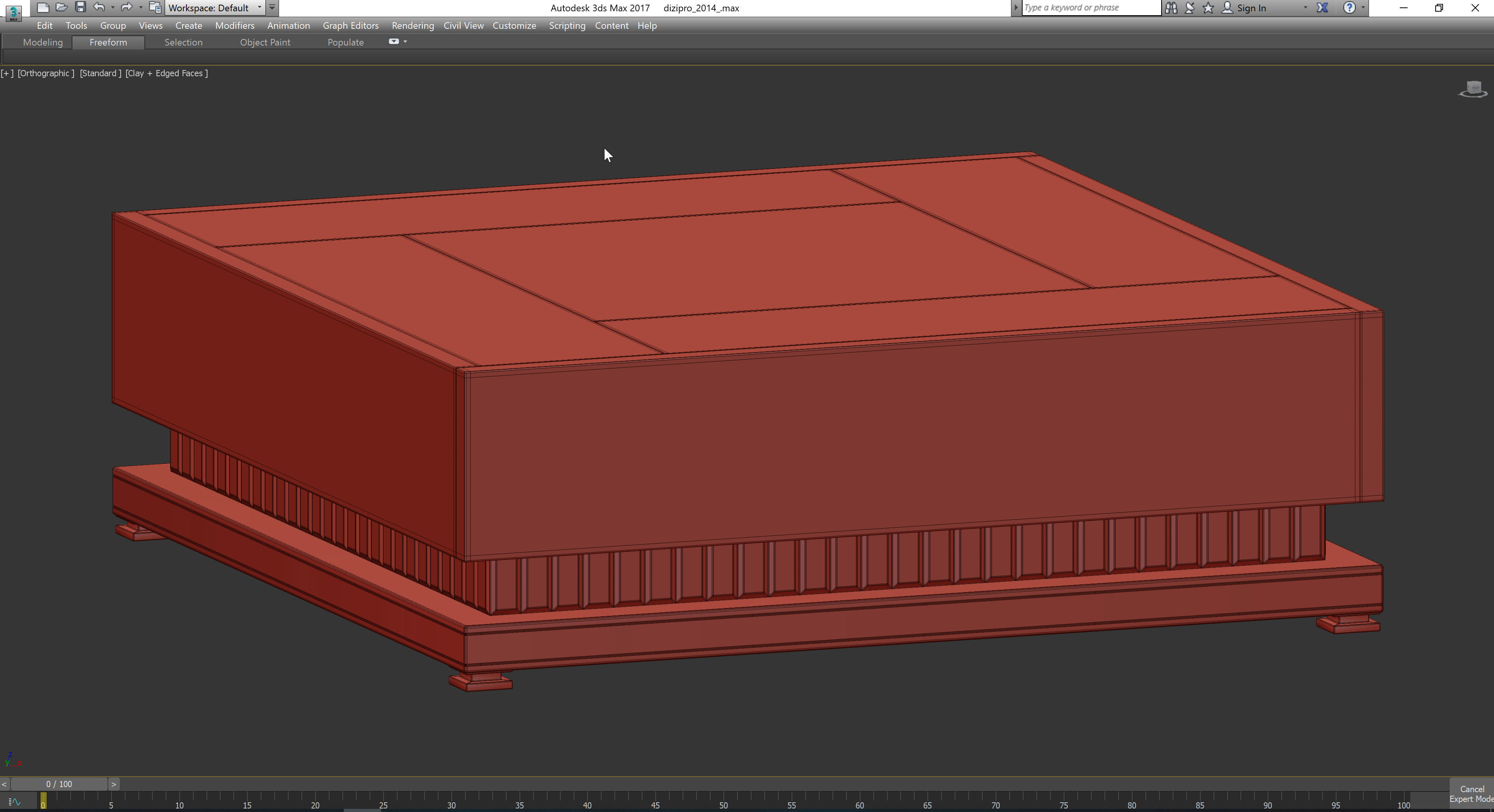Open the Autodesk Exchange X icon
Screen dimensions: 1494x812
click(x=1322, y=7)
